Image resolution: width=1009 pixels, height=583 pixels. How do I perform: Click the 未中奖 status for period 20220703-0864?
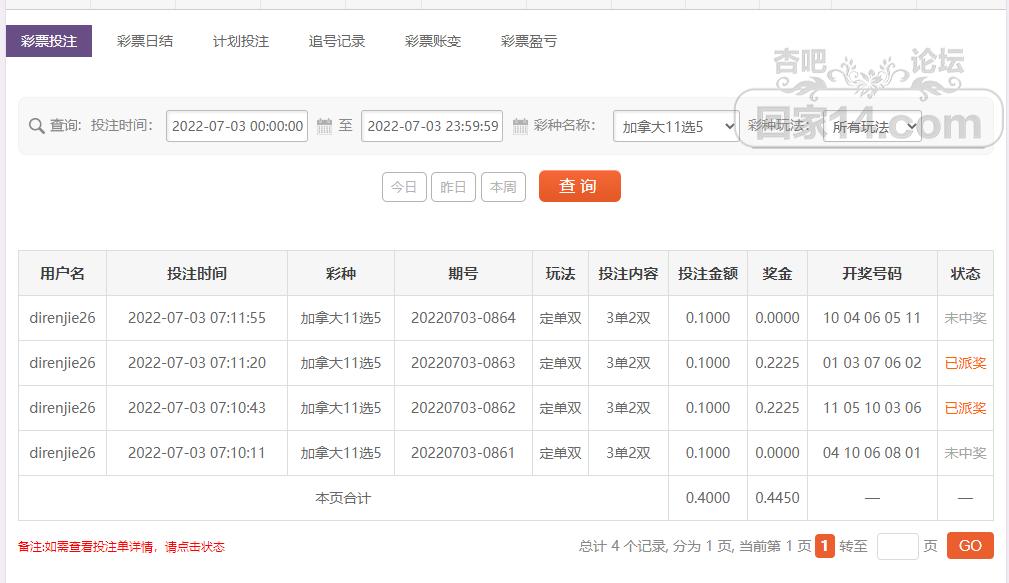coord(964,318)
